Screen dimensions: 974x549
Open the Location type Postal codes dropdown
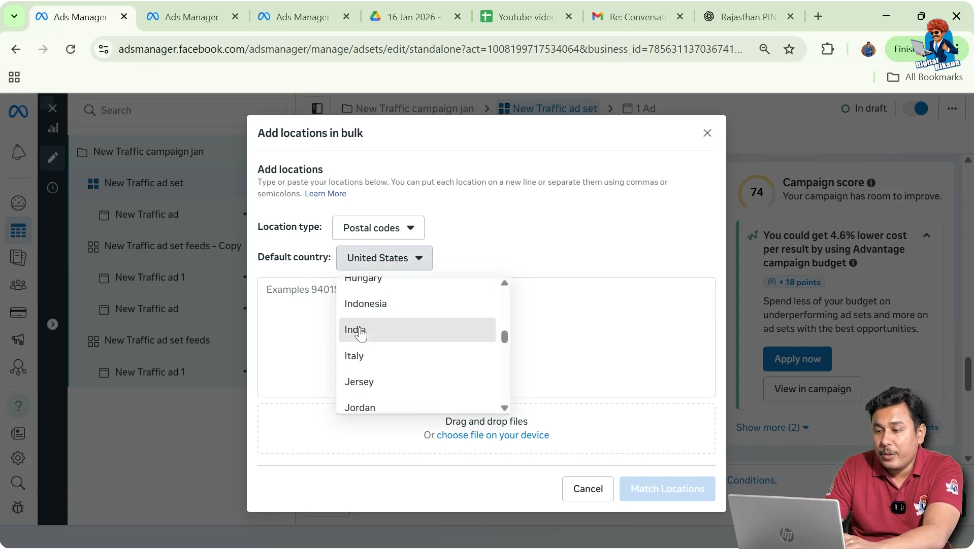click(x=378, y=228)
